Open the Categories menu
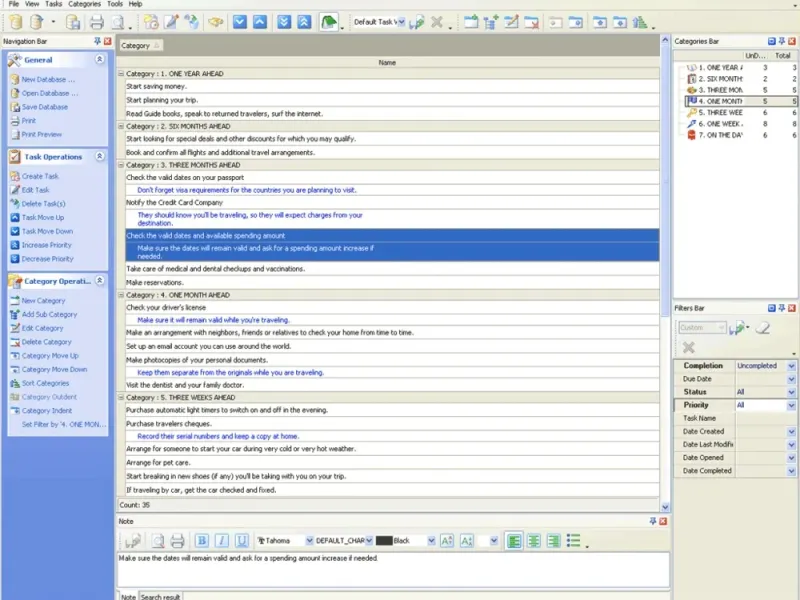The width and height of the screenshot is (800, 600). [x=84, y=4]
